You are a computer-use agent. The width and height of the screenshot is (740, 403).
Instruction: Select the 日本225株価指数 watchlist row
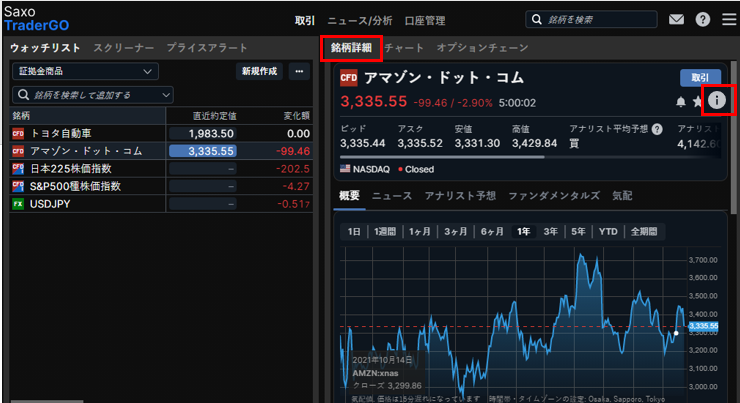tap(161, 168)
